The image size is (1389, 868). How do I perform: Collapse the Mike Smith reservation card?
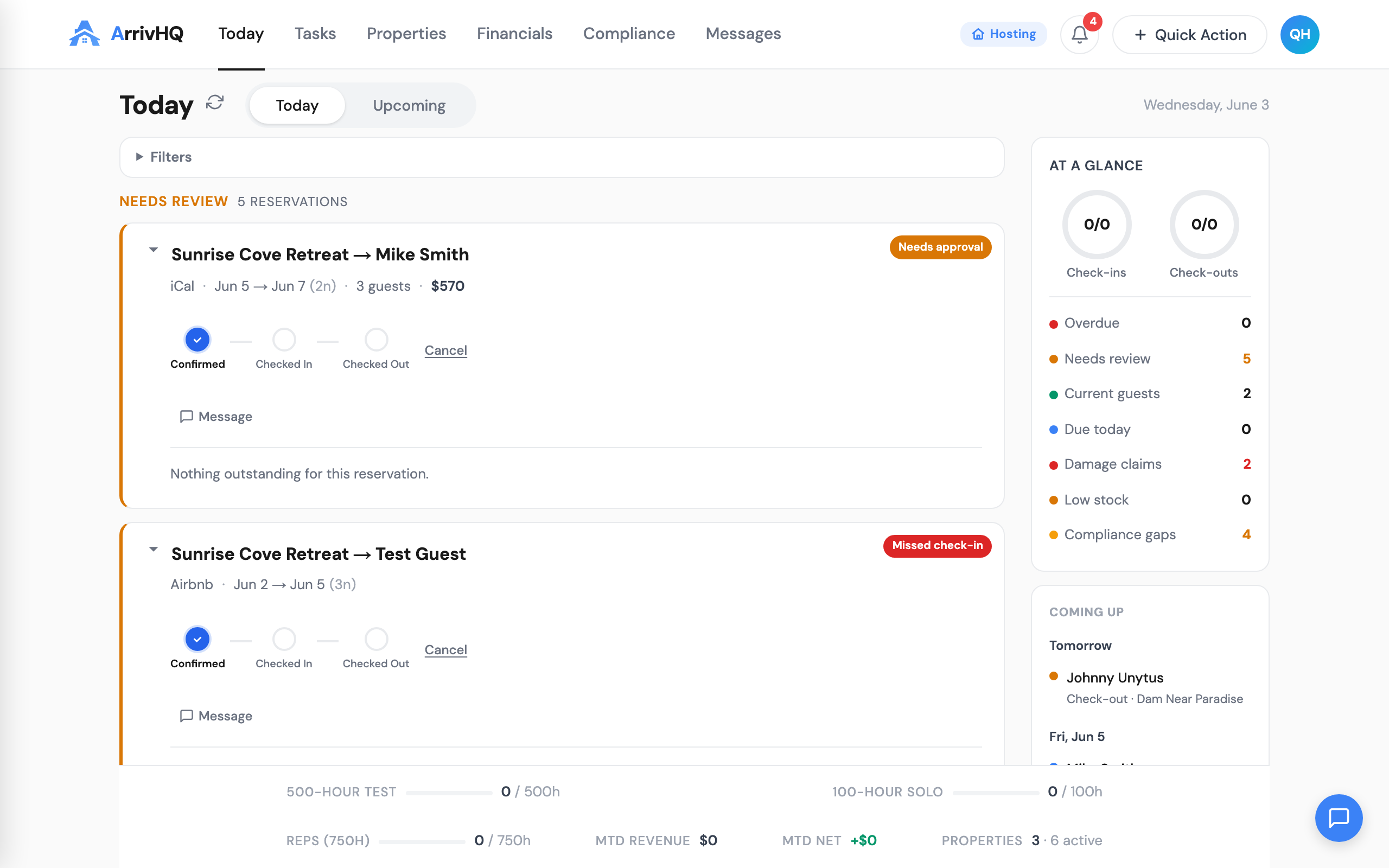coord(153,250)
